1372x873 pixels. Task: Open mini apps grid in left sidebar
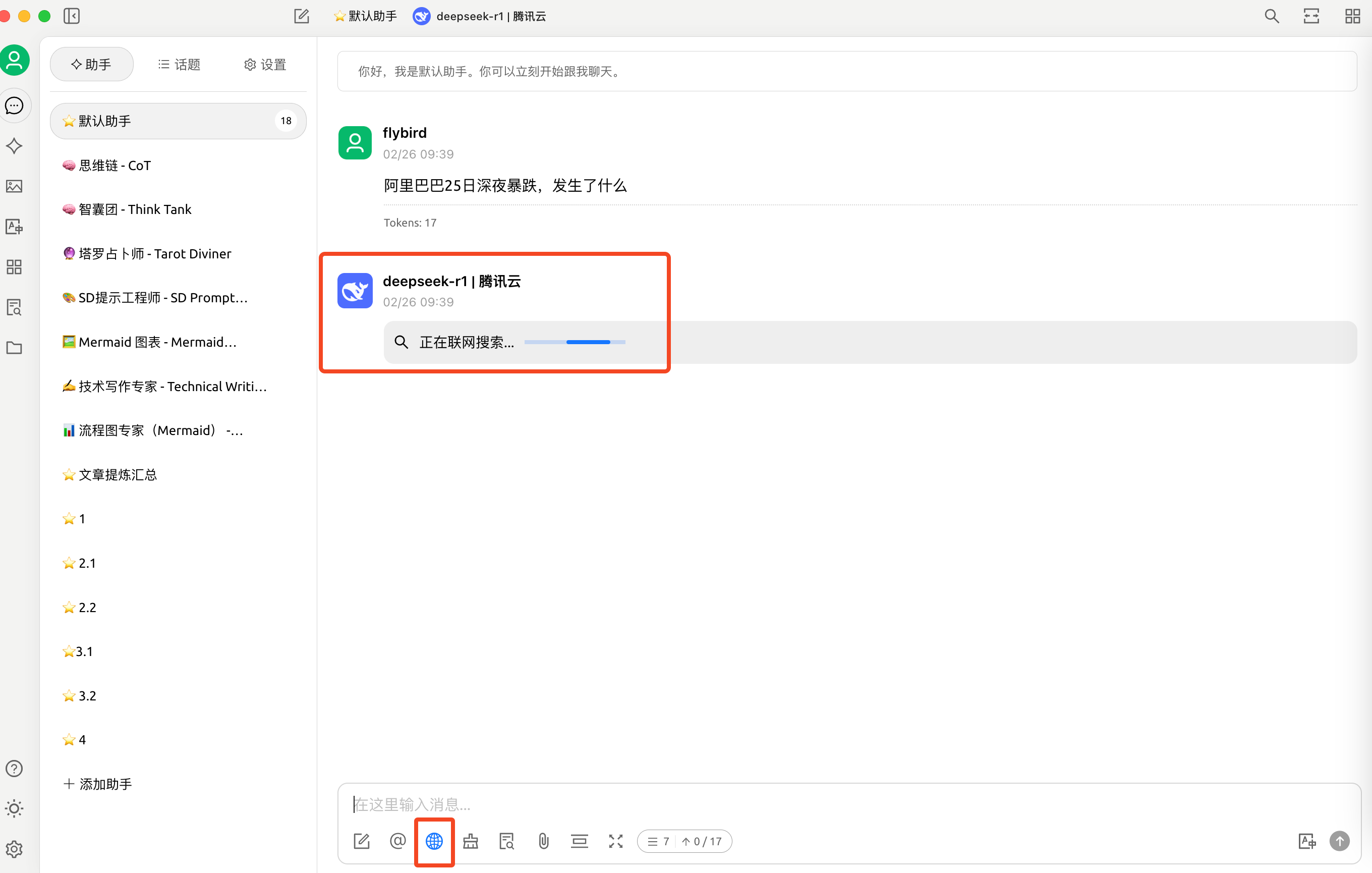pos(14,266)
